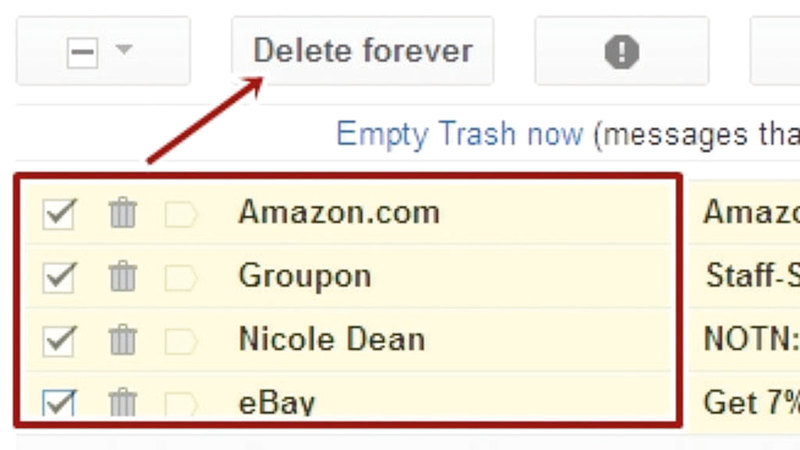This screenshot has width=800, height=450.
Task: Toggle importance marker on eBay row
Action: pyautogui.click(x=181, y=402)
